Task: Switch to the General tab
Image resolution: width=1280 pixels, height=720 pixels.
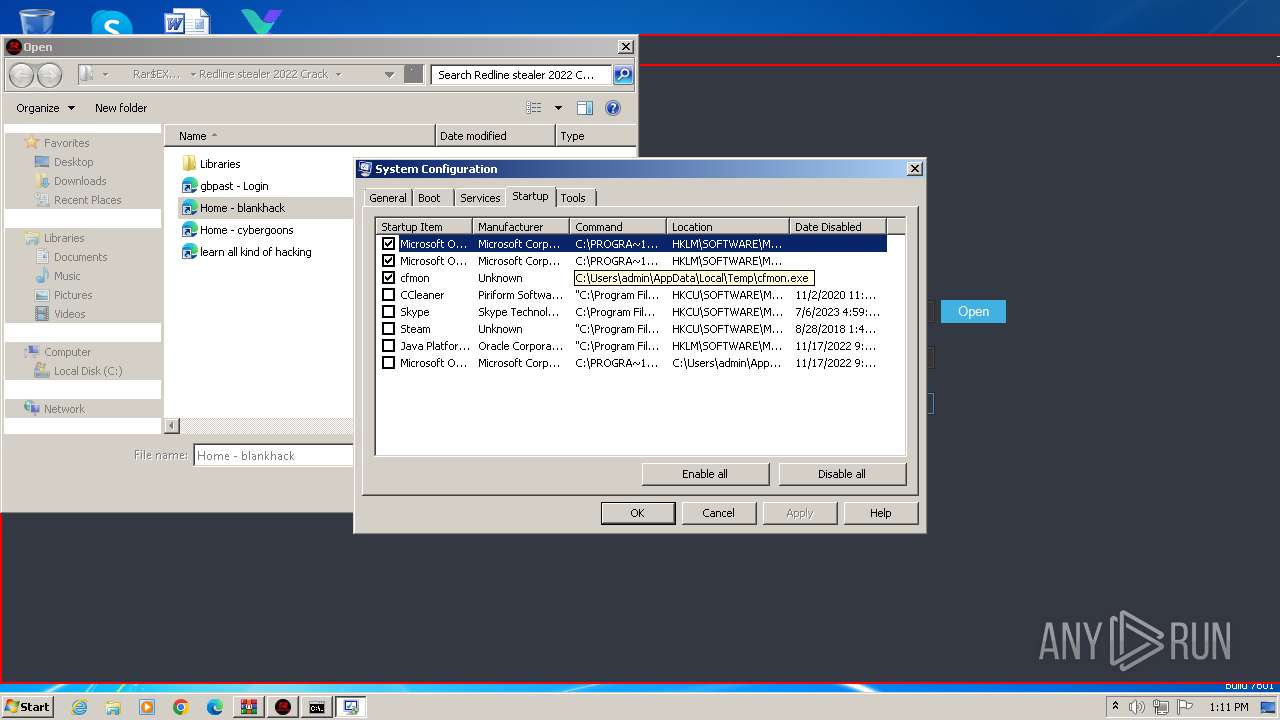Action: click(x=388, y=198)
